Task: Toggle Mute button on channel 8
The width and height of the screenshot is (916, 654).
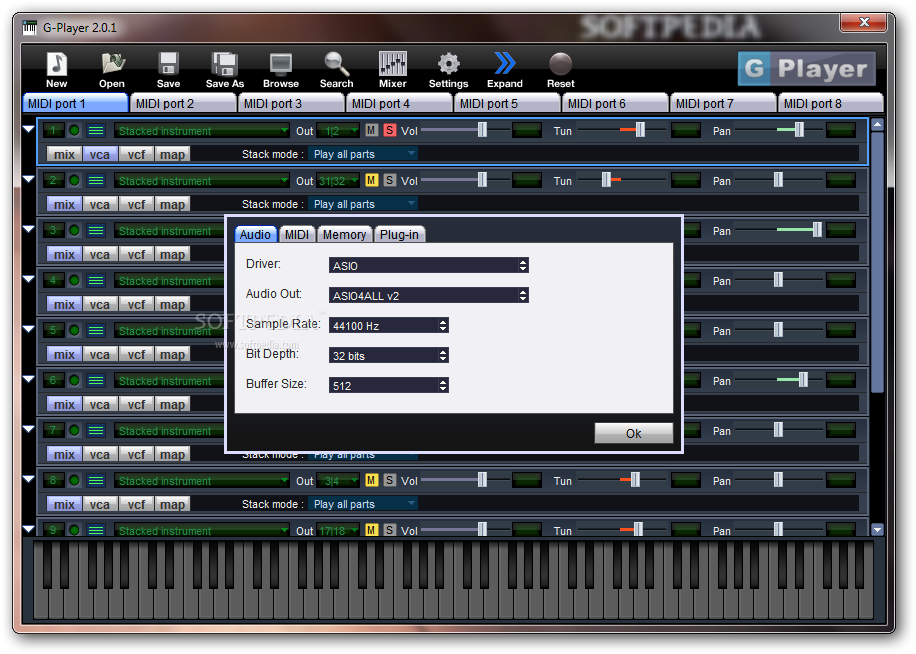Action: click(x=372, y=480)
